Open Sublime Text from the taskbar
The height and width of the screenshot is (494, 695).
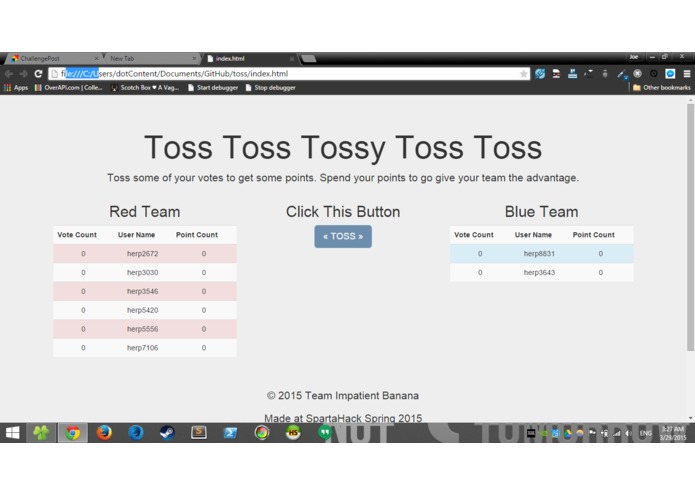tap(199, 433)
